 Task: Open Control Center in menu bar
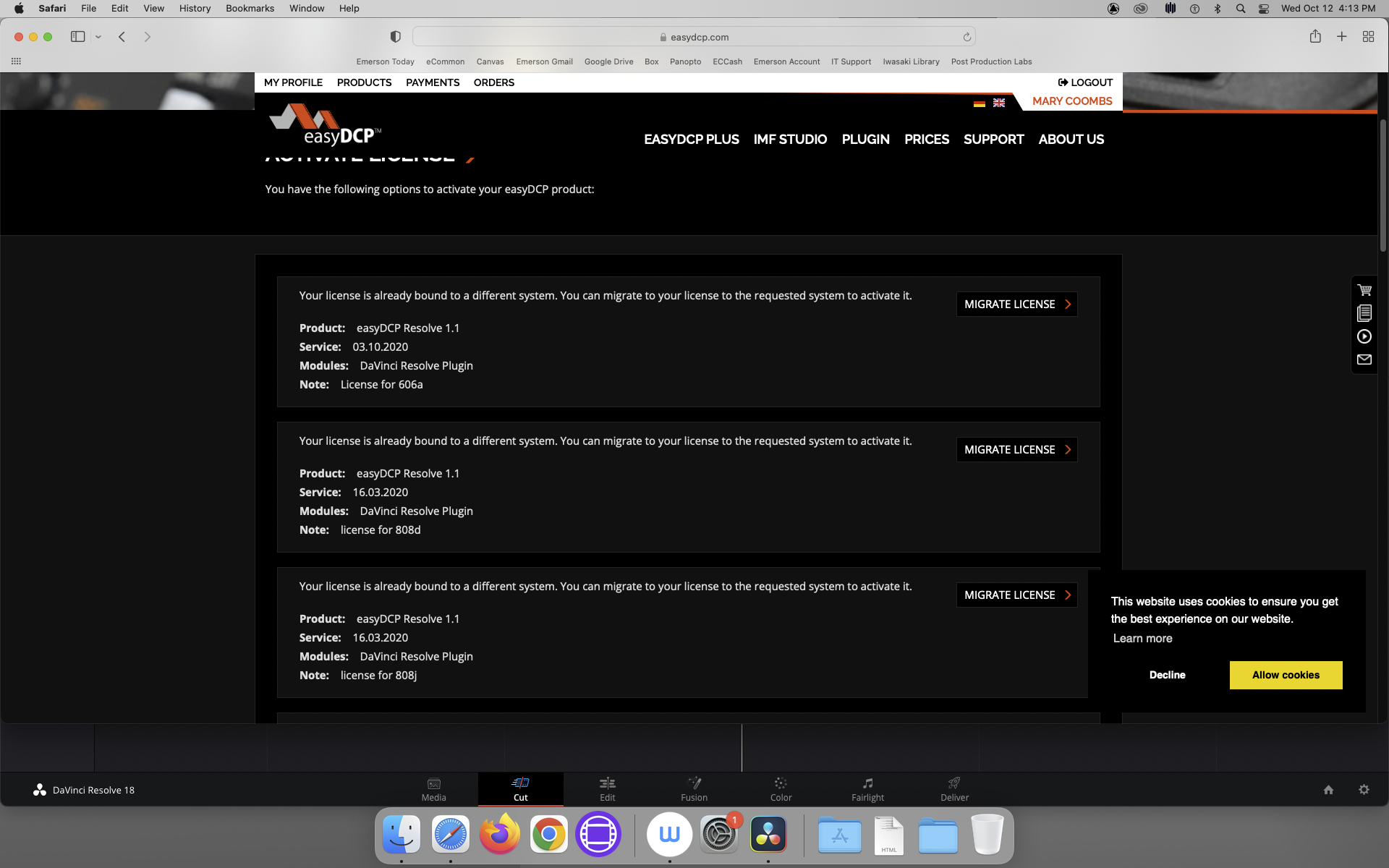pos(1264,9)
